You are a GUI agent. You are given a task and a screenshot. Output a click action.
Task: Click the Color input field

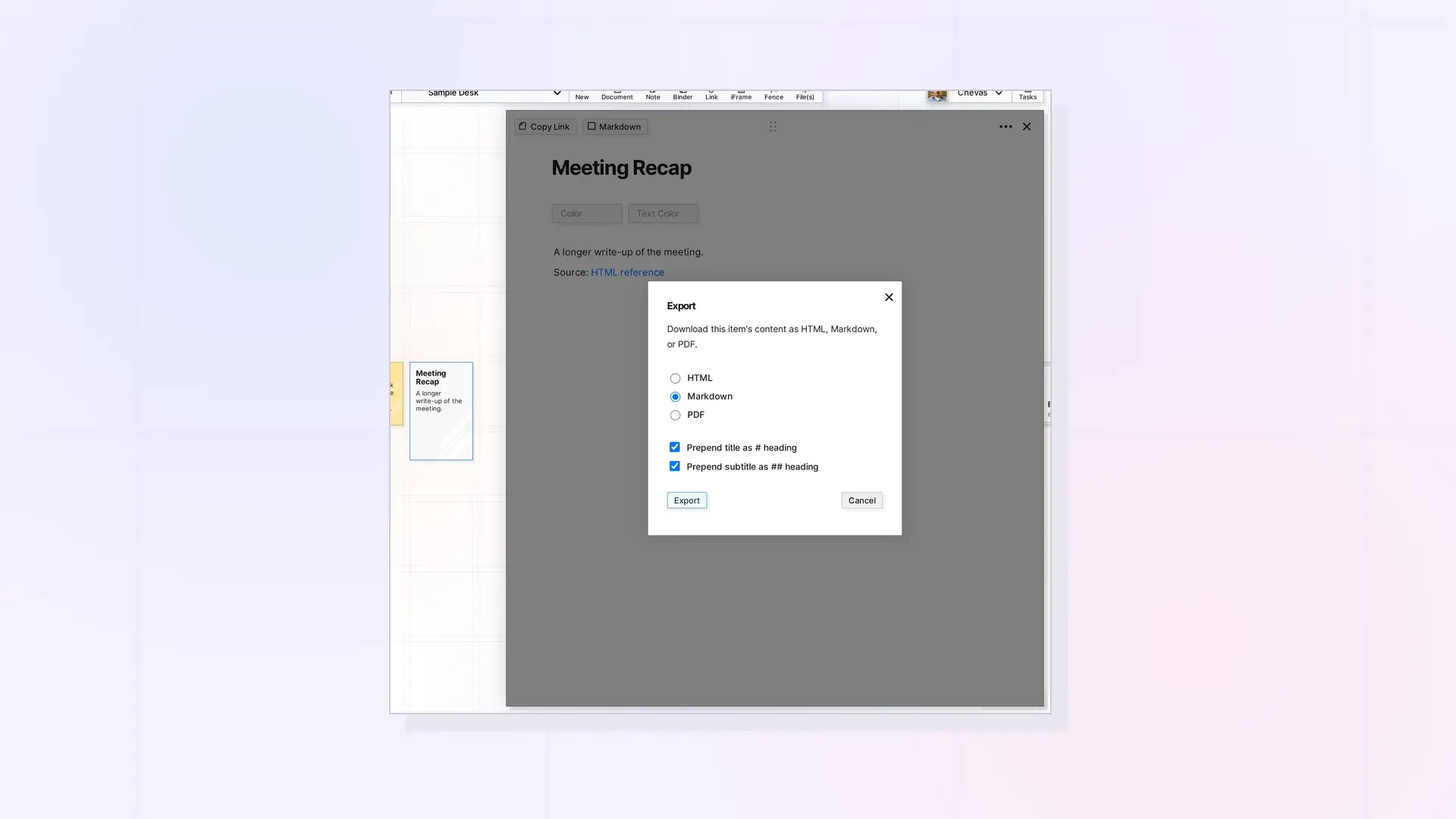pos(587,214)
